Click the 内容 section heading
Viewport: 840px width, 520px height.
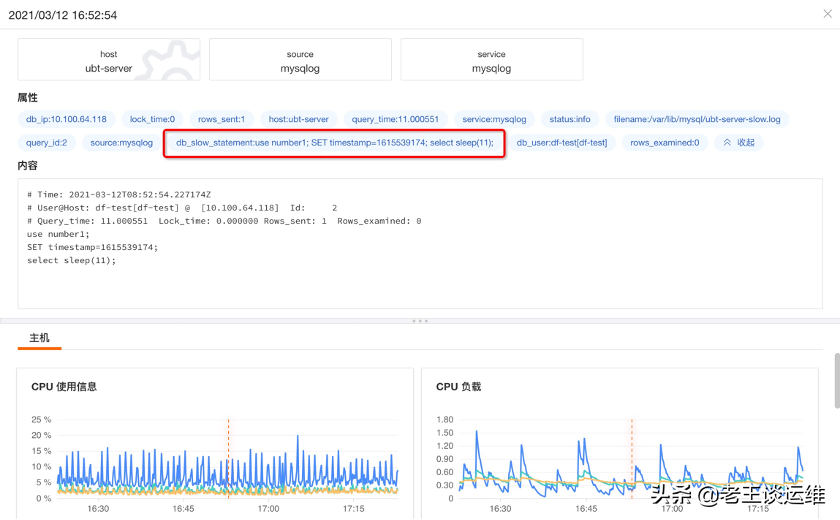point(27,165)
